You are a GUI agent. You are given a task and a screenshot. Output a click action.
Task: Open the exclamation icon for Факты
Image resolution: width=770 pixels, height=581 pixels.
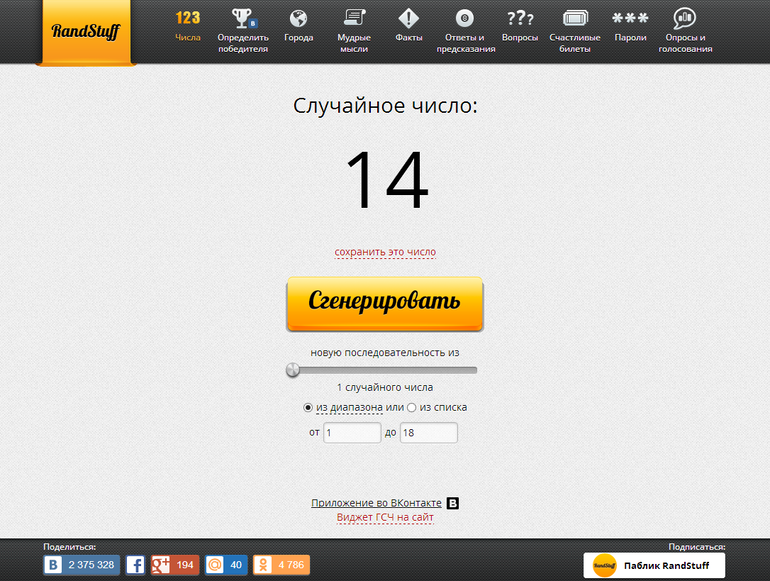[x=408, y=18]
